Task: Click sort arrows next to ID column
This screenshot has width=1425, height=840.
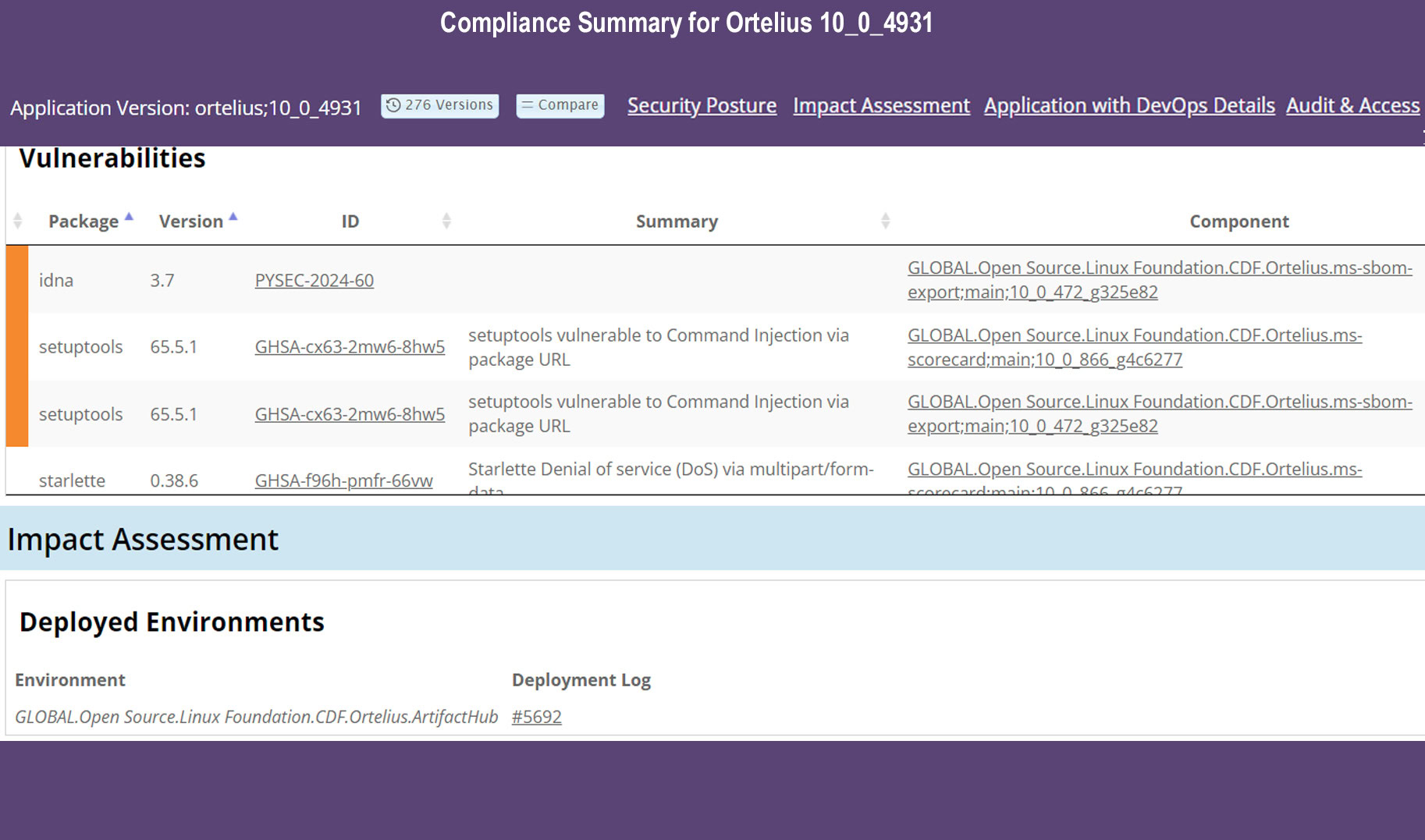Action: [446, 221]
